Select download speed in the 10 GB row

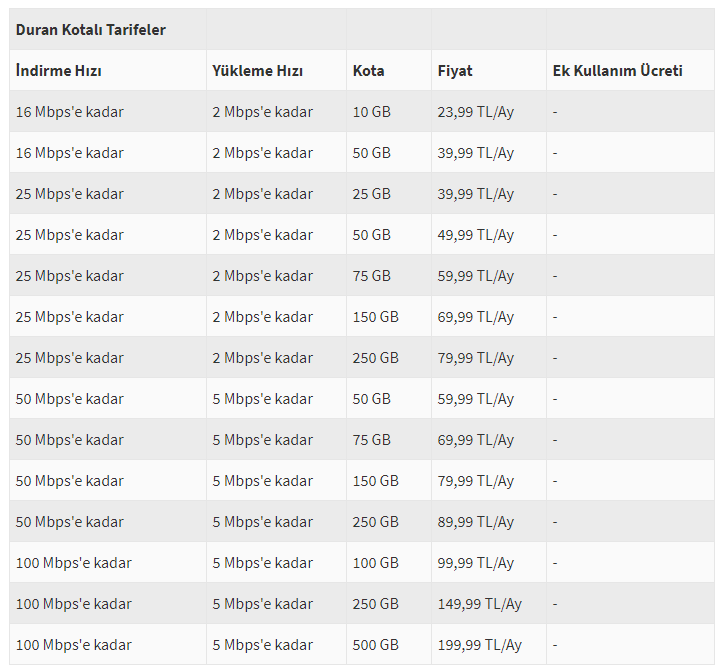pos(70,112)
